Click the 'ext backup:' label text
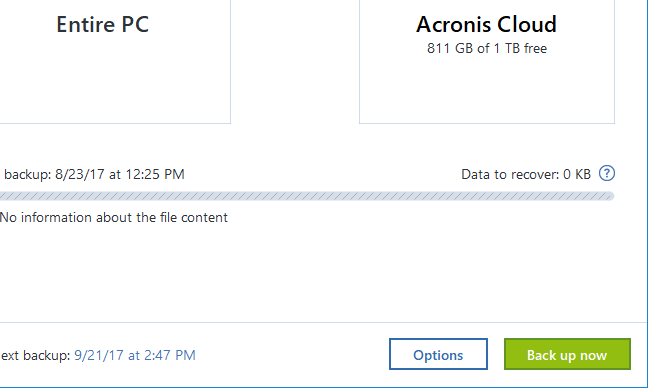Image resolution: width=648 pixels, height=388 pixels. point(35,355)
